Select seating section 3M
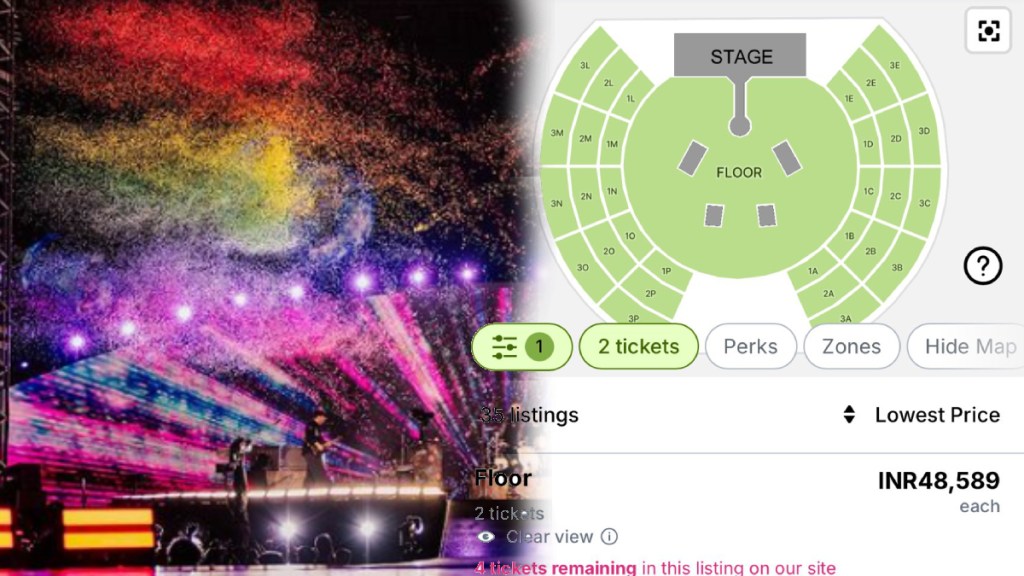The height and width of the screenshot is (576, 1024). pyautogui.click(x=557, y=133)
